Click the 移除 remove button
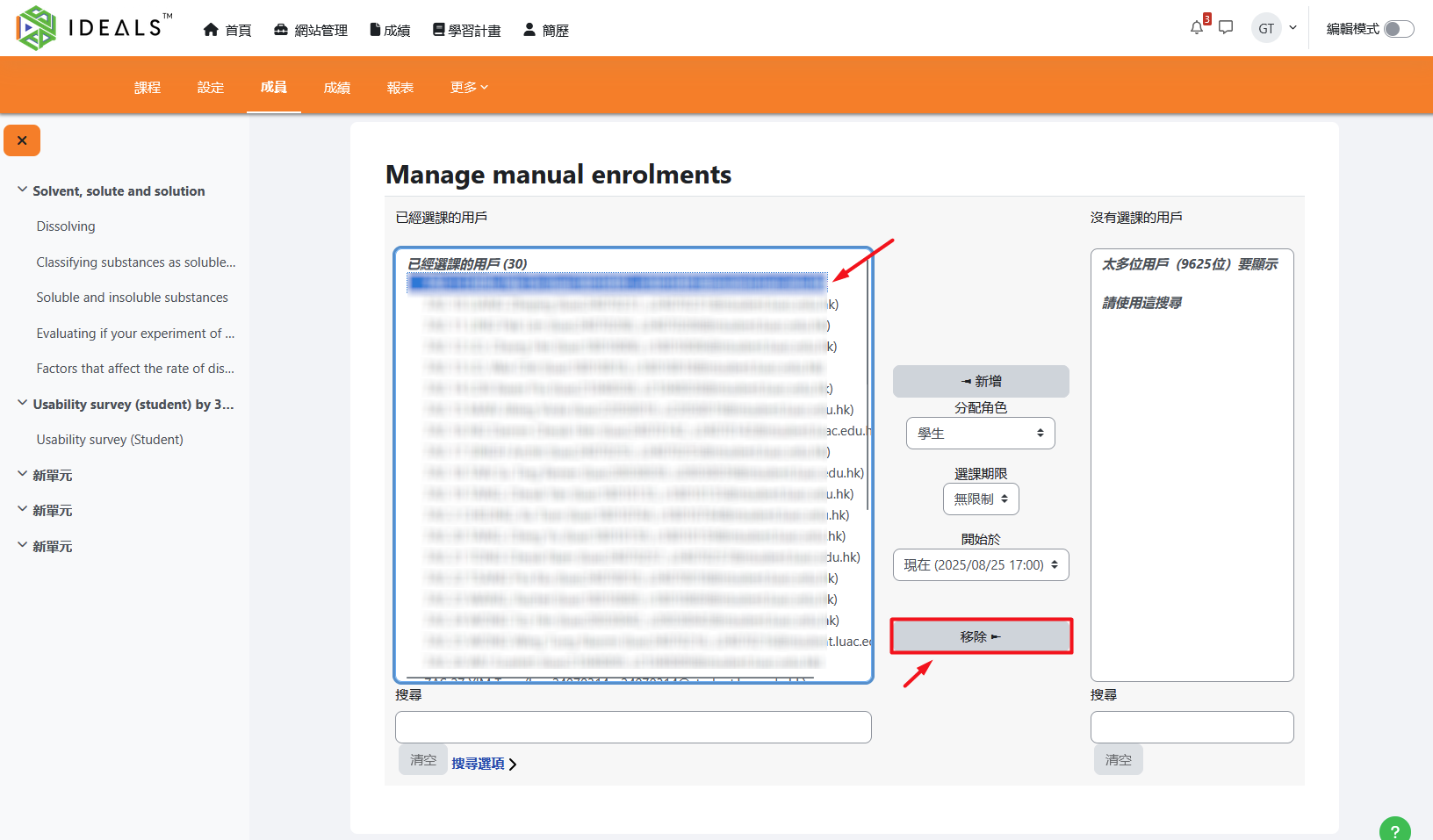This screenshot has width=1433, height=840. point(981,636)
